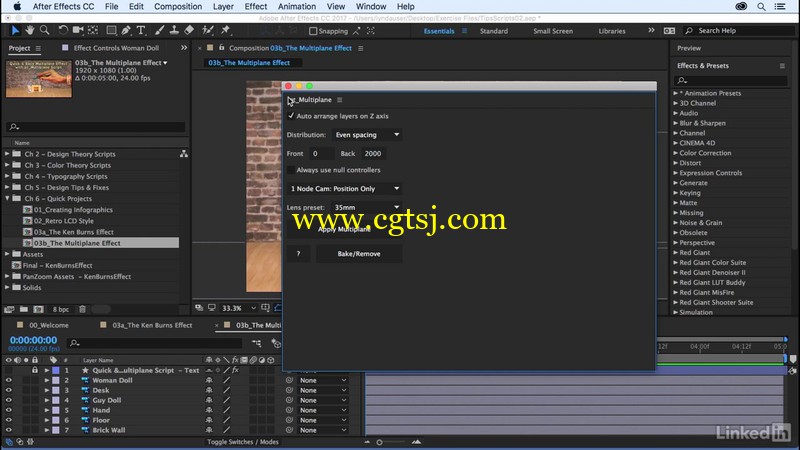Toggle Auto arrange layers on Z axis checkbox
Image resolution: width=800 pixels, height=450 pixels.
coord(291,116)
